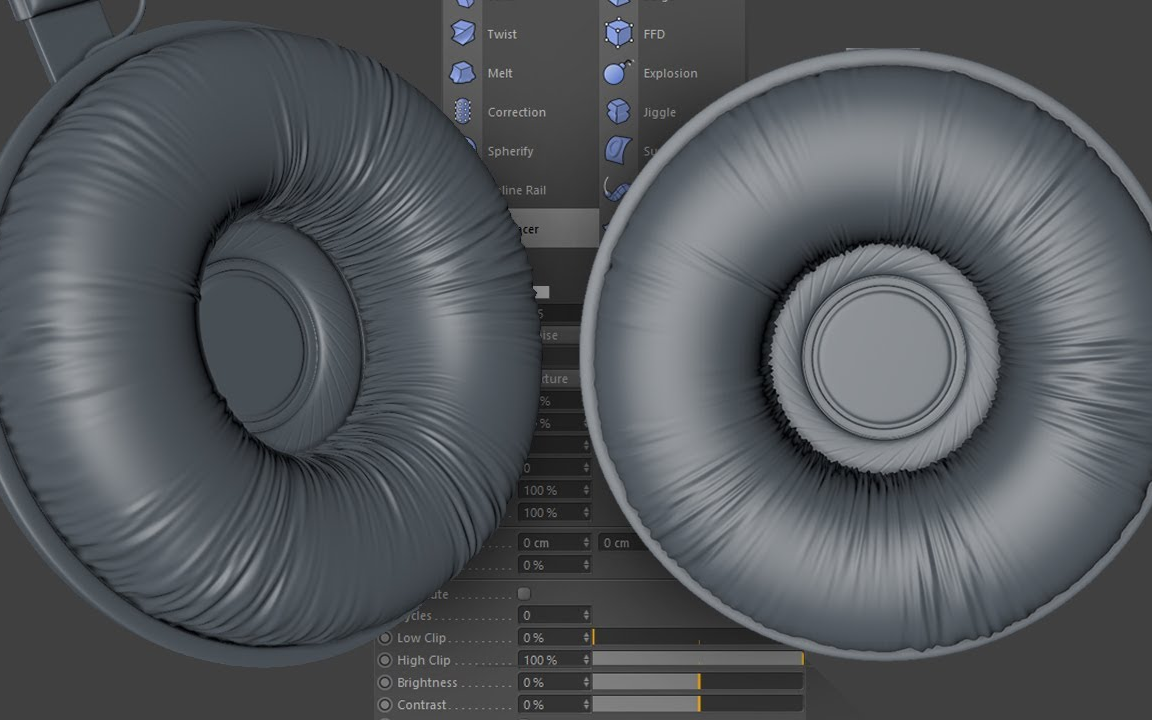This screenshot has width=1152, height=720.
Task: Click the Low Clip value stepper arrows
Action: [586, 638]
